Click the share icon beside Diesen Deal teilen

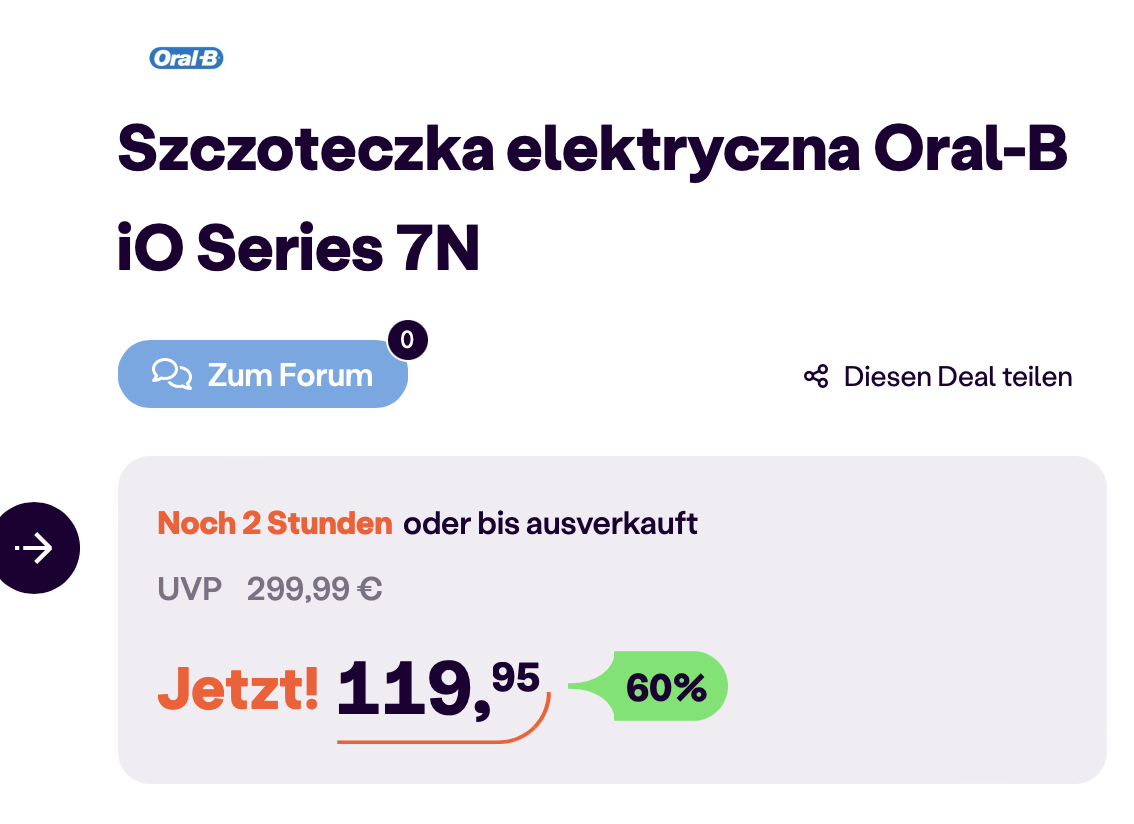pos(816,377)
